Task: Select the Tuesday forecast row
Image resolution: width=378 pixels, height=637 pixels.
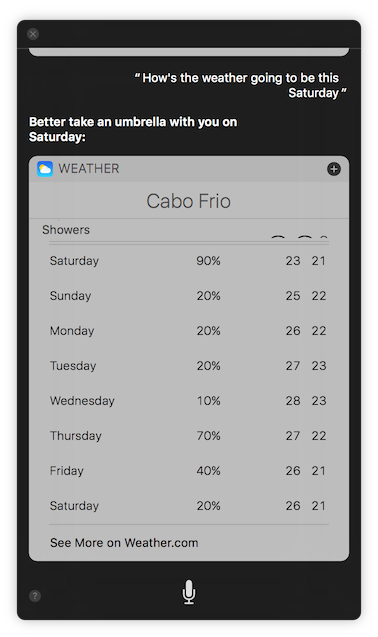Action: tap(189, 366)
